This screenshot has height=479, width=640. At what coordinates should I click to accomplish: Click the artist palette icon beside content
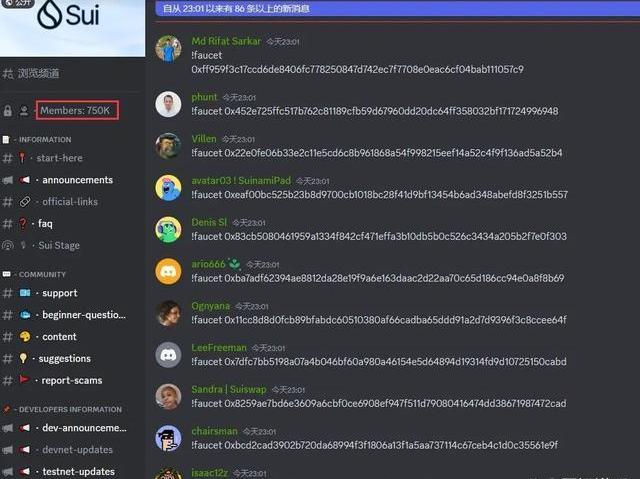coord(25,337)
